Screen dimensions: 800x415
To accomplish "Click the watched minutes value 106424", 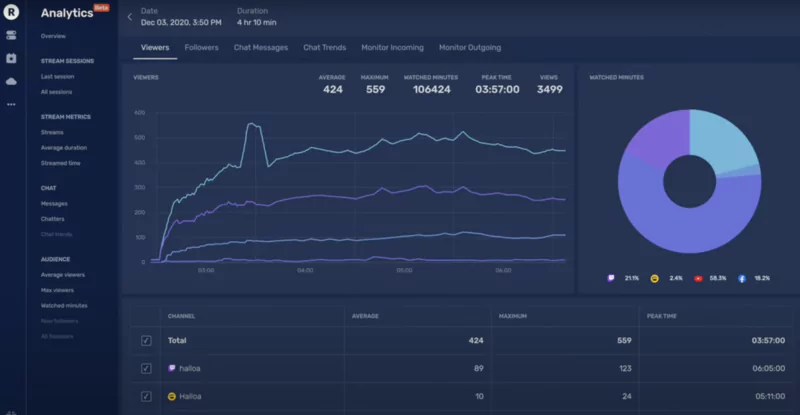I will pos(432,89).
